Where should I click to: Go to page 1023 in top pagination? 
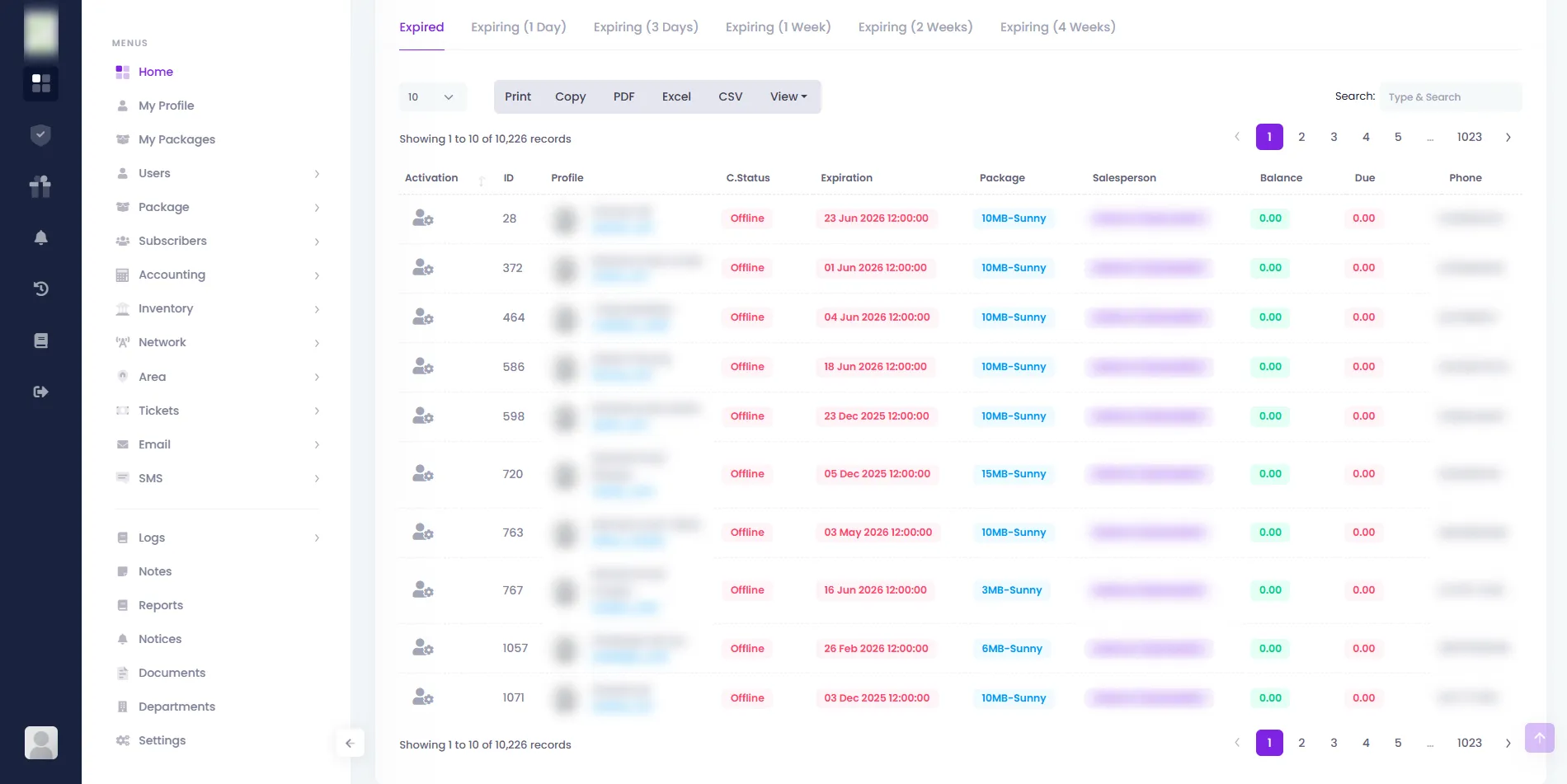1469,137
